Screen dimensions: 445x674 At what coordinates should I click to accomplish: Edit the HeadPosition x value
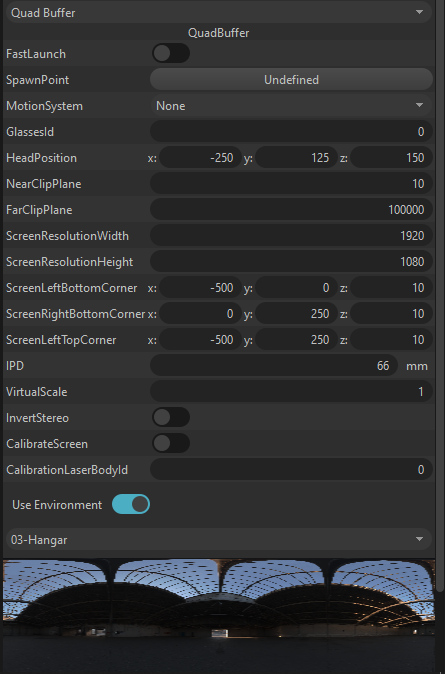click(x=200, y=158)
